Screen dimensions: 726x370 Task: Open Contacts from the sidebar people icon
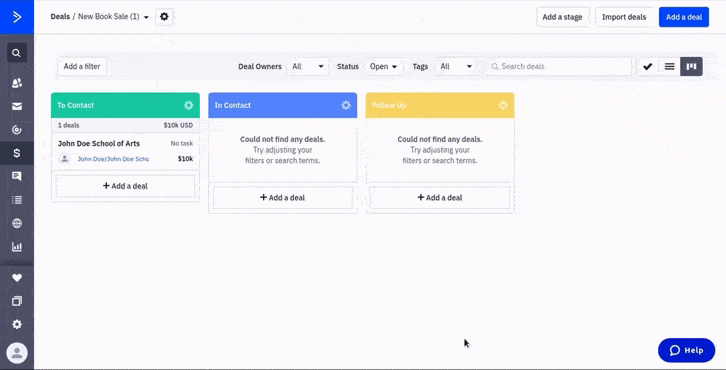pyautogui.click(x=17, y=83)
